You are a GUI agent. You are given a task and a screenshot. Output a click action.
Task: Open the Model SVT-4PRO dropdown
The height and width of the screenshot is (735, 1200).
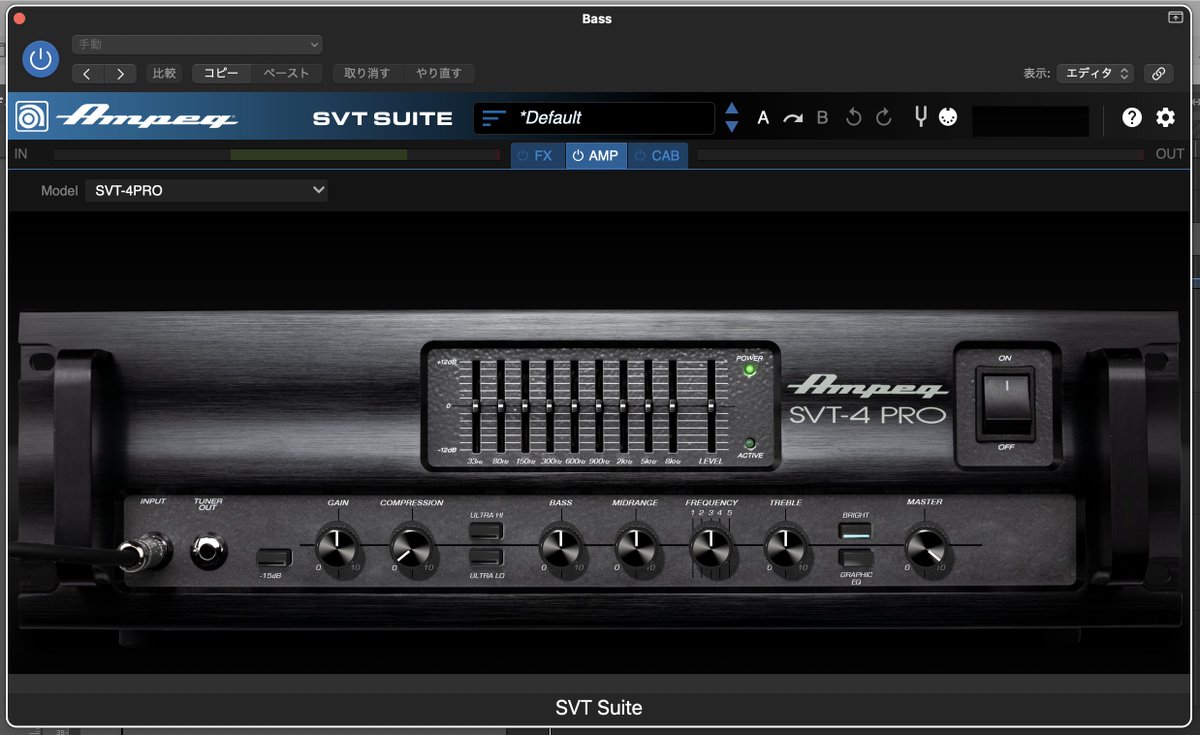point(206,190)
